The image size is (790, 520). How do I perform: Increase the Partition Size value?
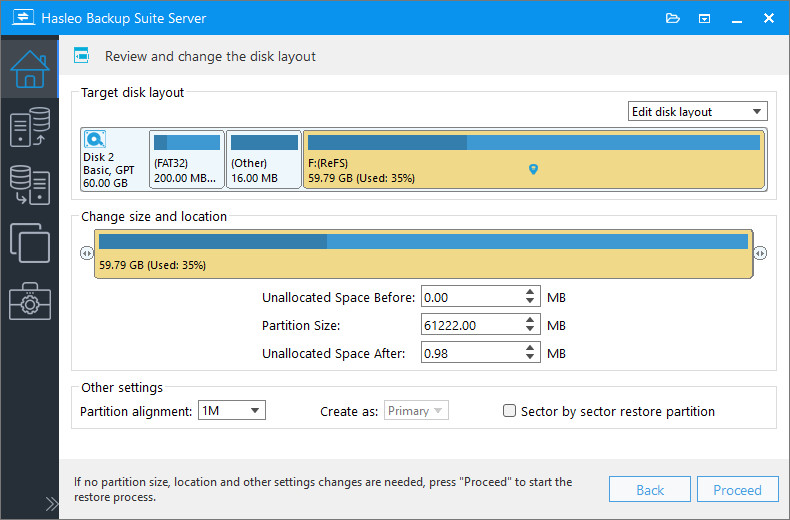point(530,320)
